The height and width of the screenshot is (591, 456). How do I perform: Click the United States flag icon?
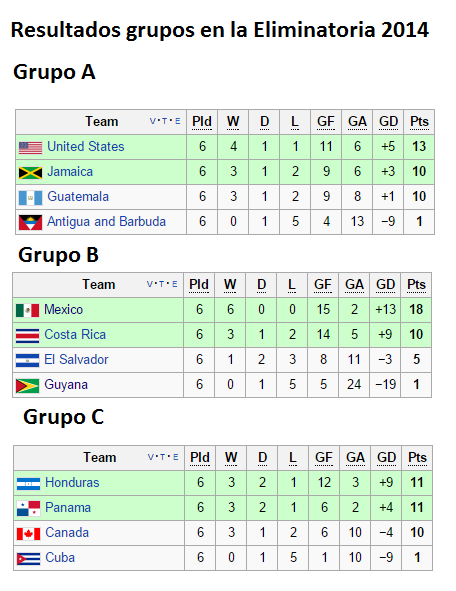31,147
